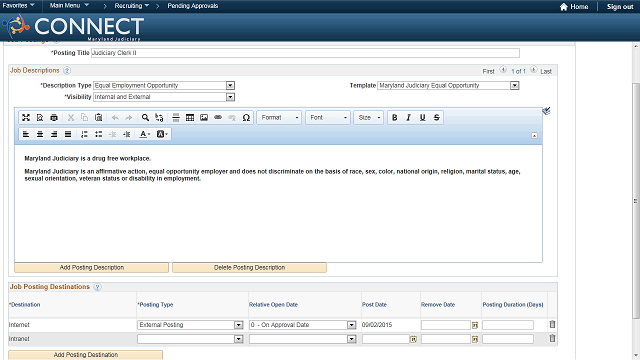Toggle Strikethrough formatting

tap(436, 118)
